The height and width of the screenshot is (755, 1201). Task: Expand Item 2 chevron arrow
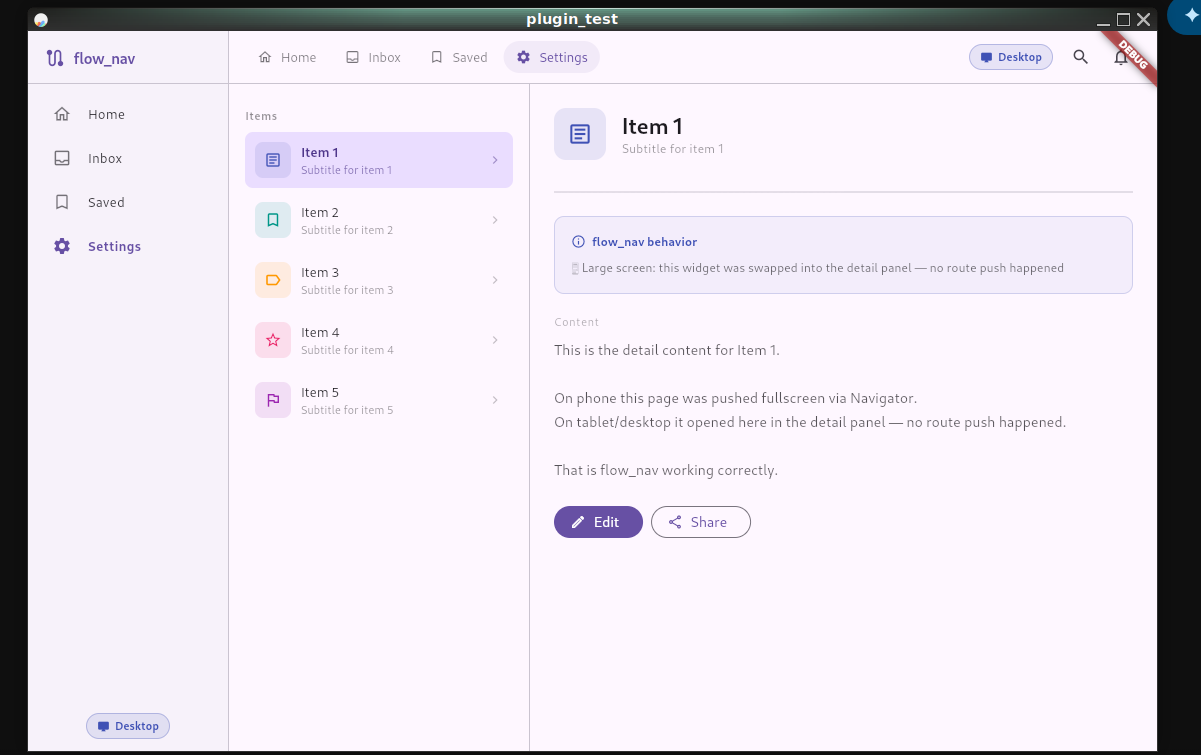pyautogui.click(x=495, y=220)
